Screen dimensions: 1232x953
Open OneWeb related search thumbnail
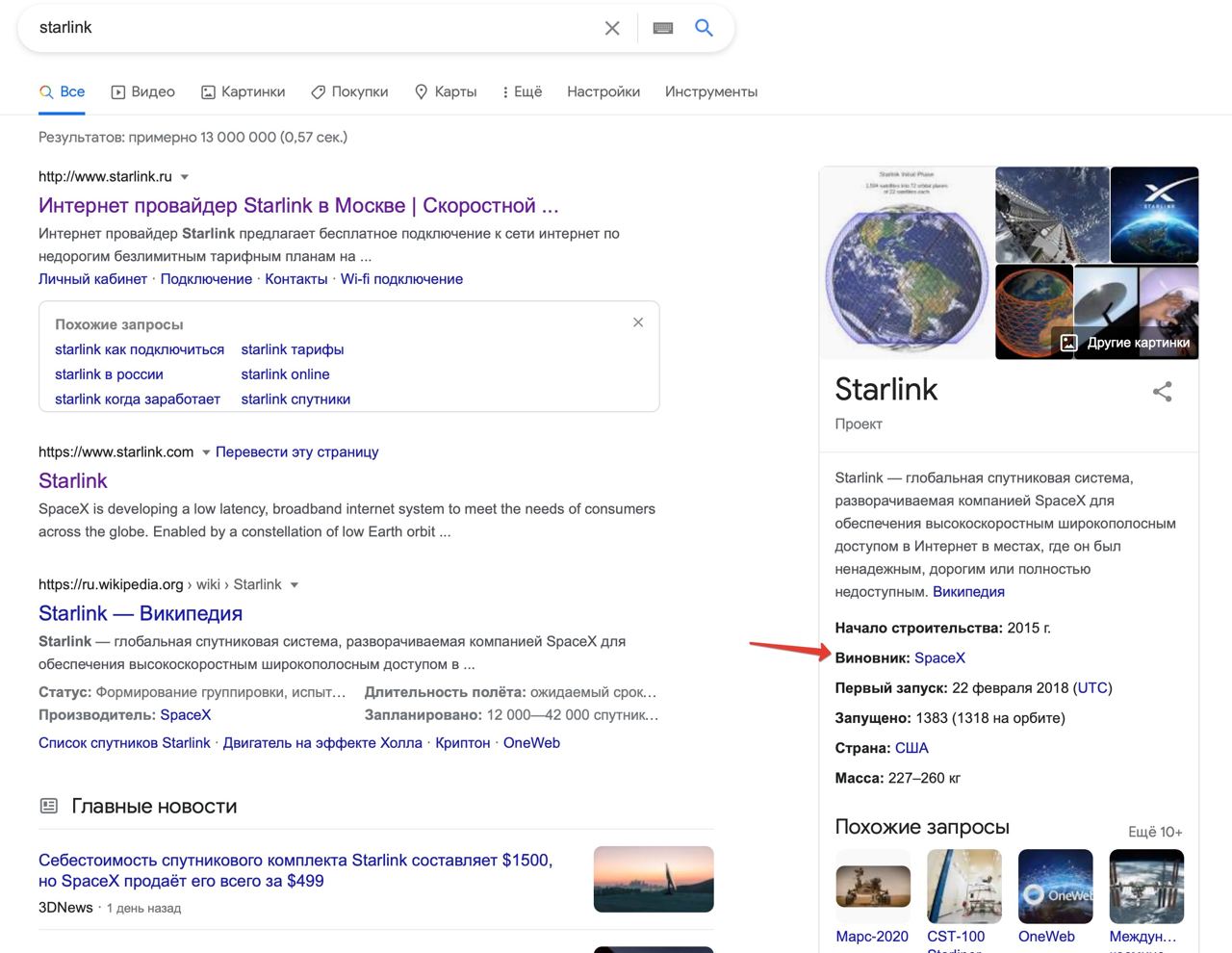(x=1056, y=887)
